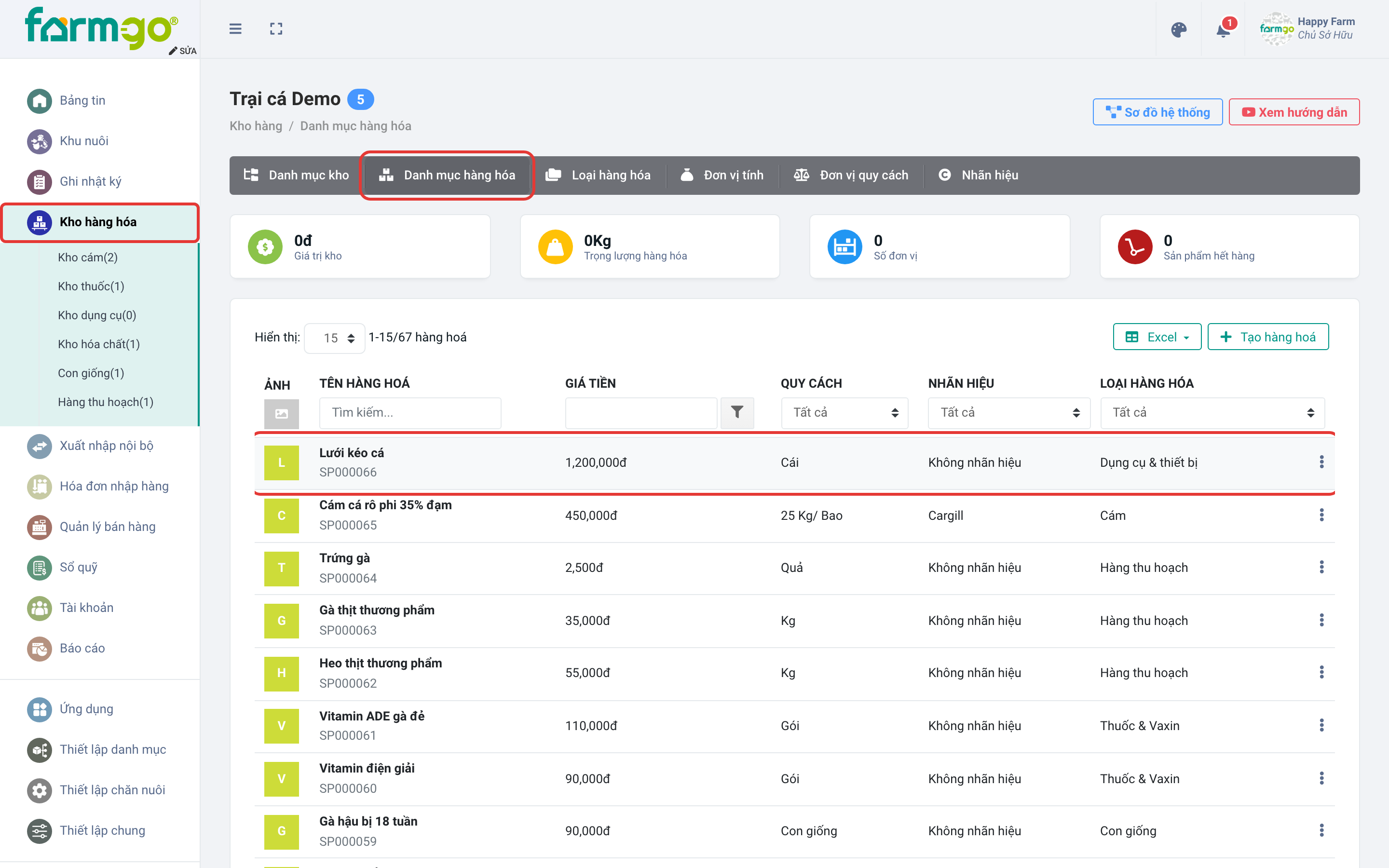Enter fullscreen mode icon

point(276,29)
